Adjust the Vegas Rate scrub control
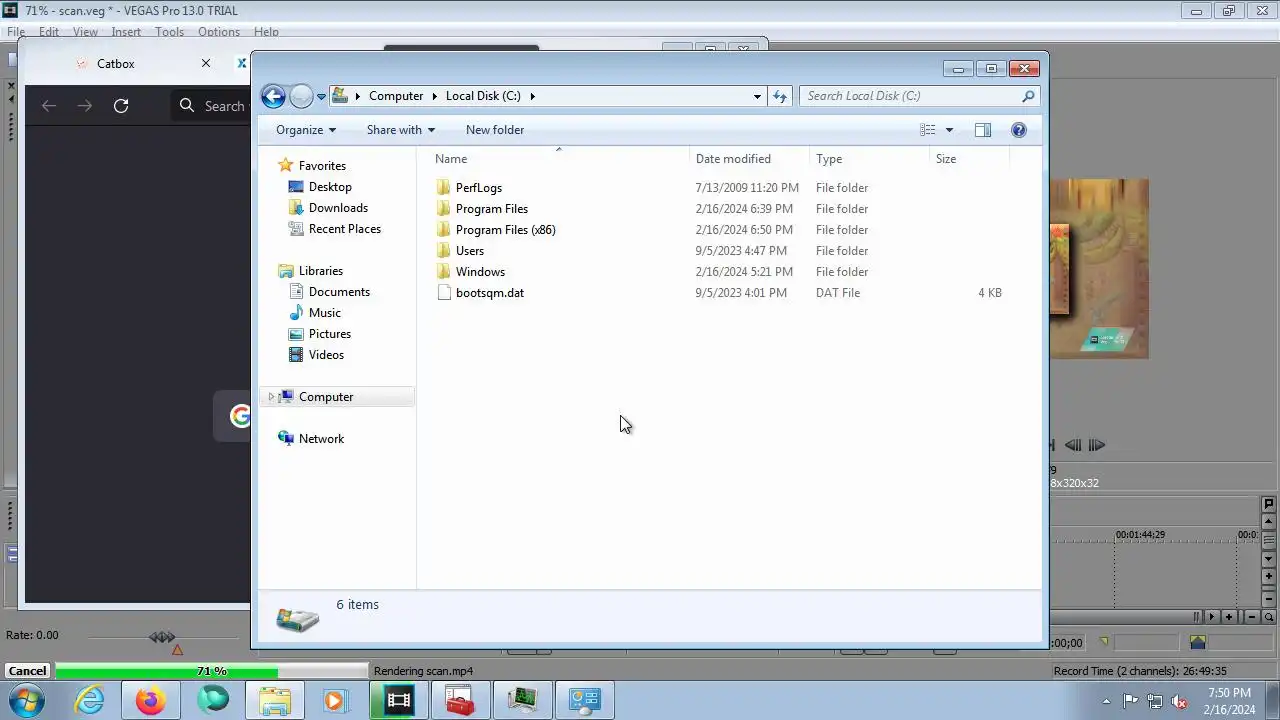 pos(162,637)
